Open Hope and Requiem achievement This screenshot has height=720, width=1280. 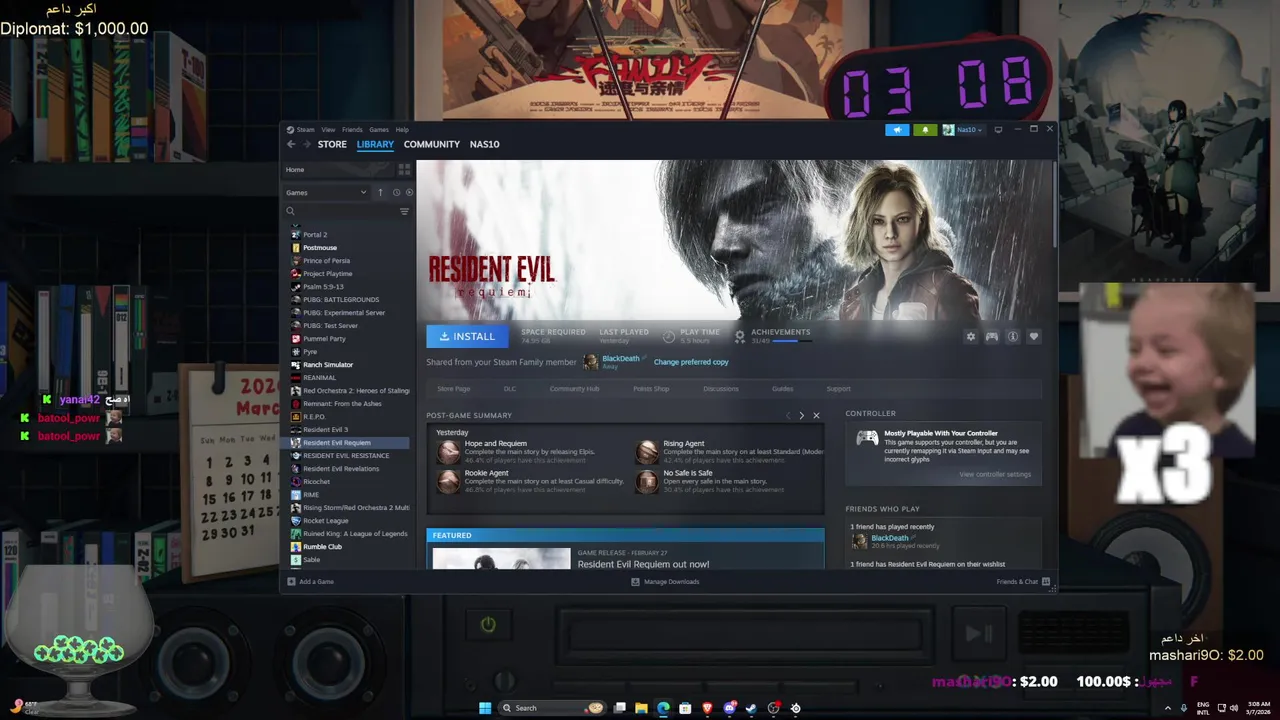[x=495, y=443]
